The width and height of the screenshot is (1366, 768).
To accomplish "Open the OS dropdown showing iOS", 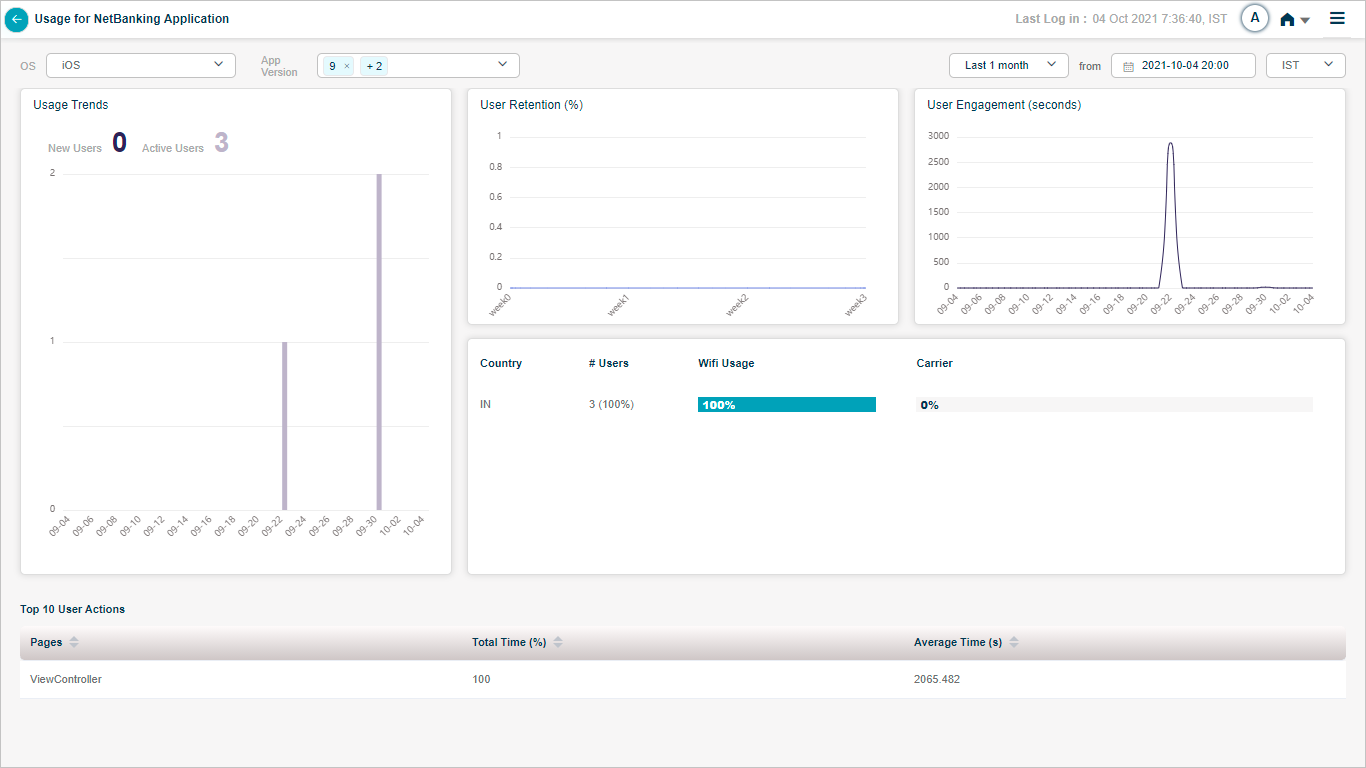I will point(141,65).
